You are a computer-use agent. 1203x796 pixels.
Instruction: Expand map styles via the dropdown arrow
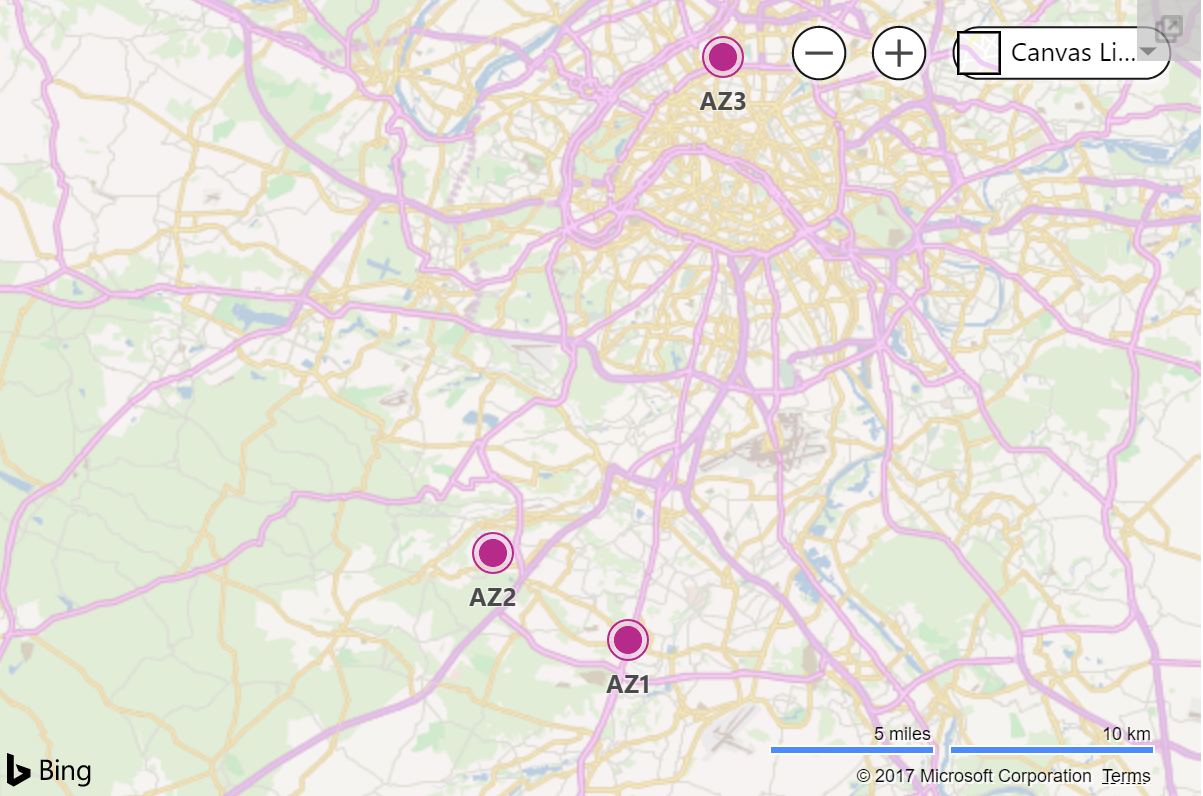[1152, 52]
